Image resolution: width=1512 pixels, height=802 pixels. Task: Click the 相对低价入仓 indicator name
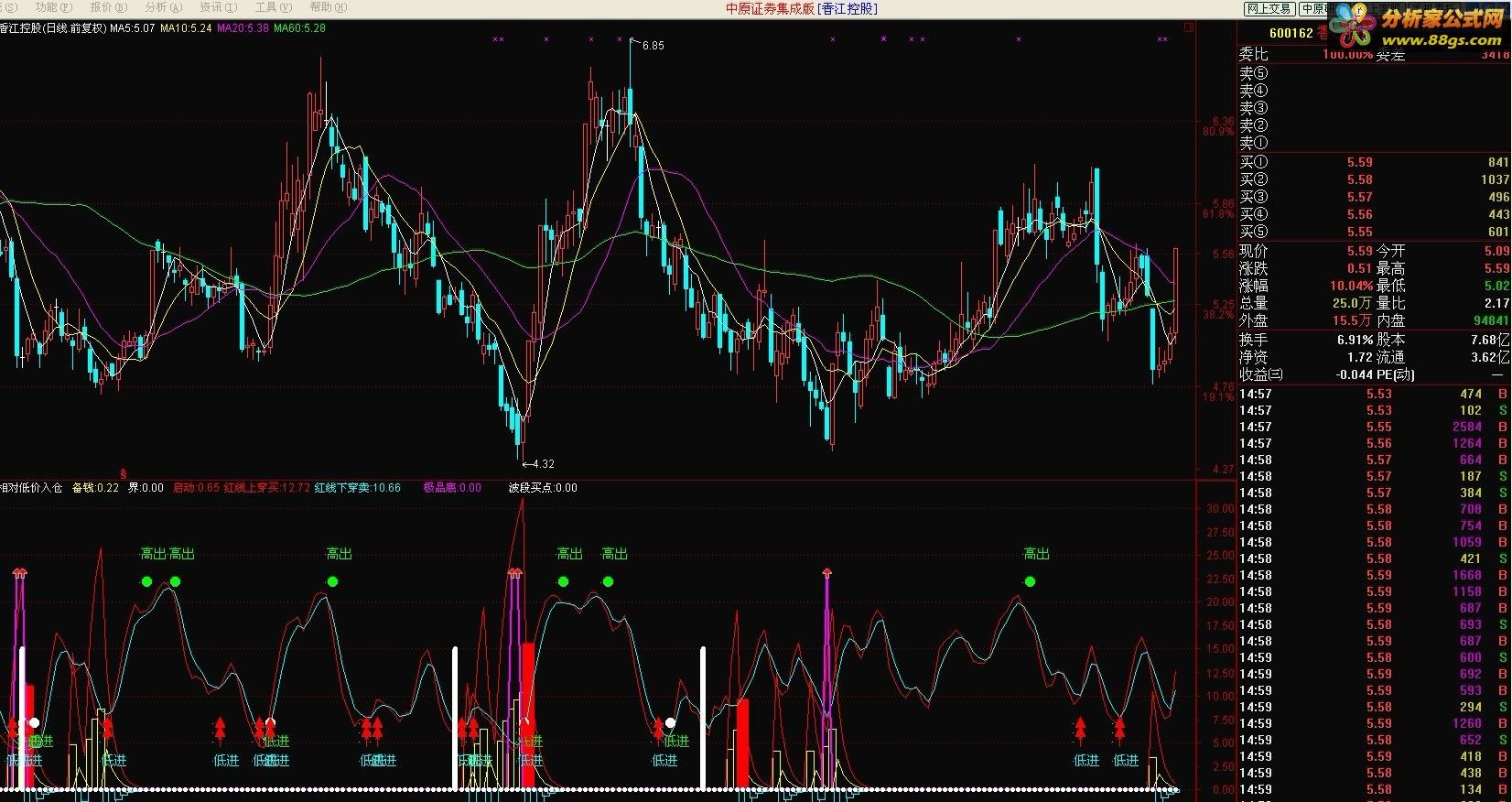(30, 488)
